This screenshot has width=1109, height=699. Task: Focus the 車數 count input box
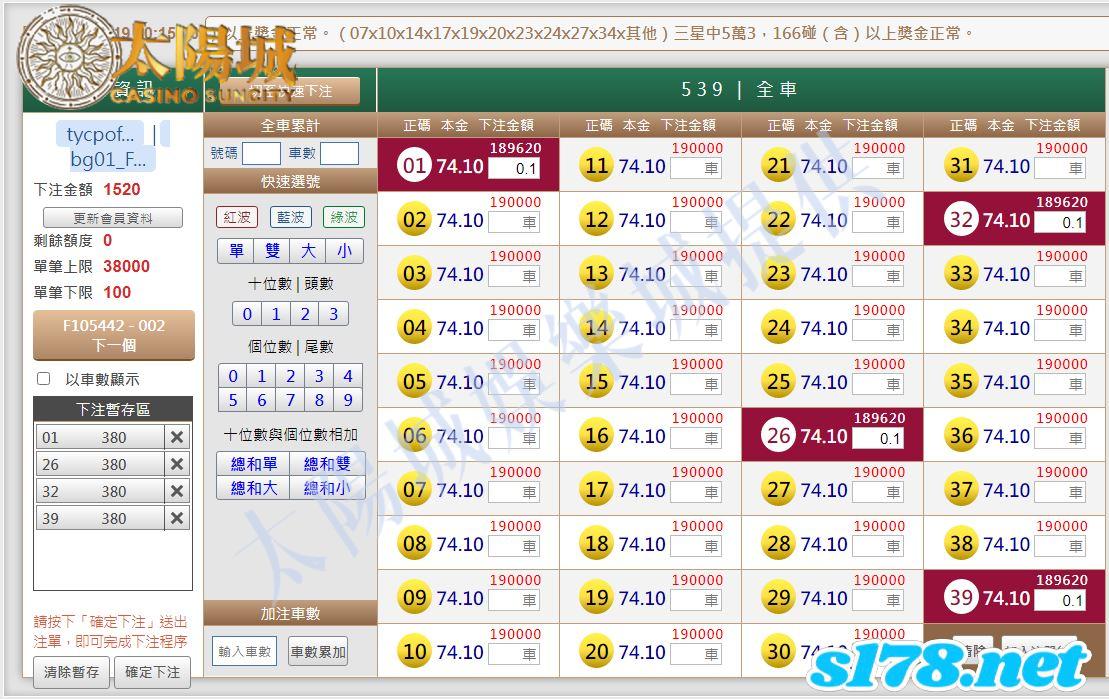click(x=339, y=153)
